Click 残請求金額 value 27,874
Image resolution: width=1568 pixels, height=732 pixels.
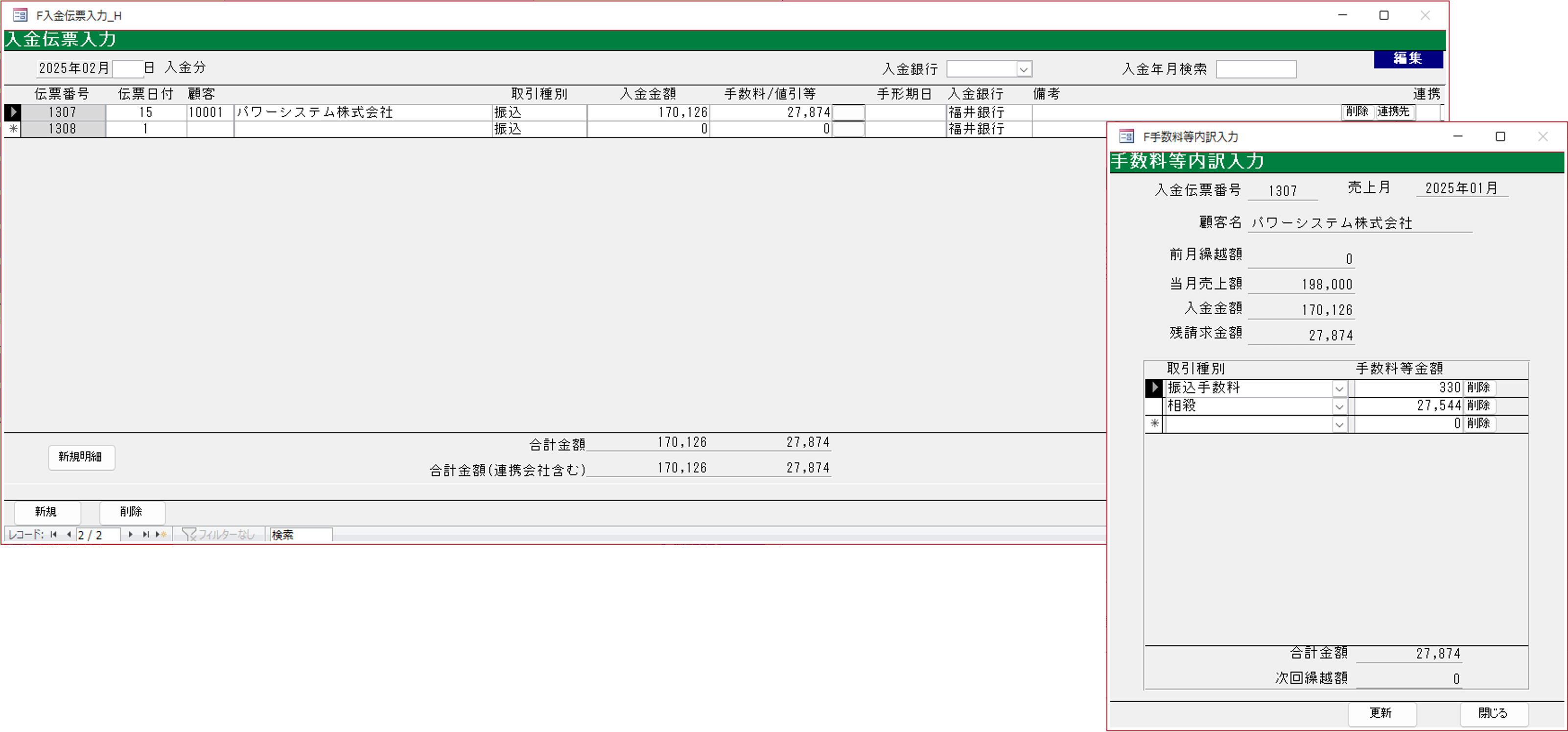(1301, 336)
